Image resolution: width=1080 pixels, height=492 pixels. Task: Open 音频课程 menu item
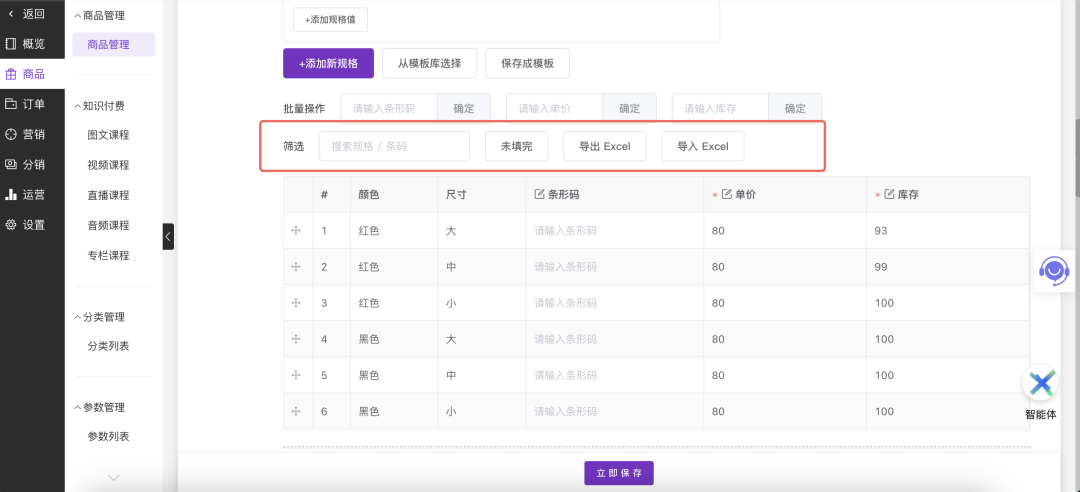[x=108, y=225]
